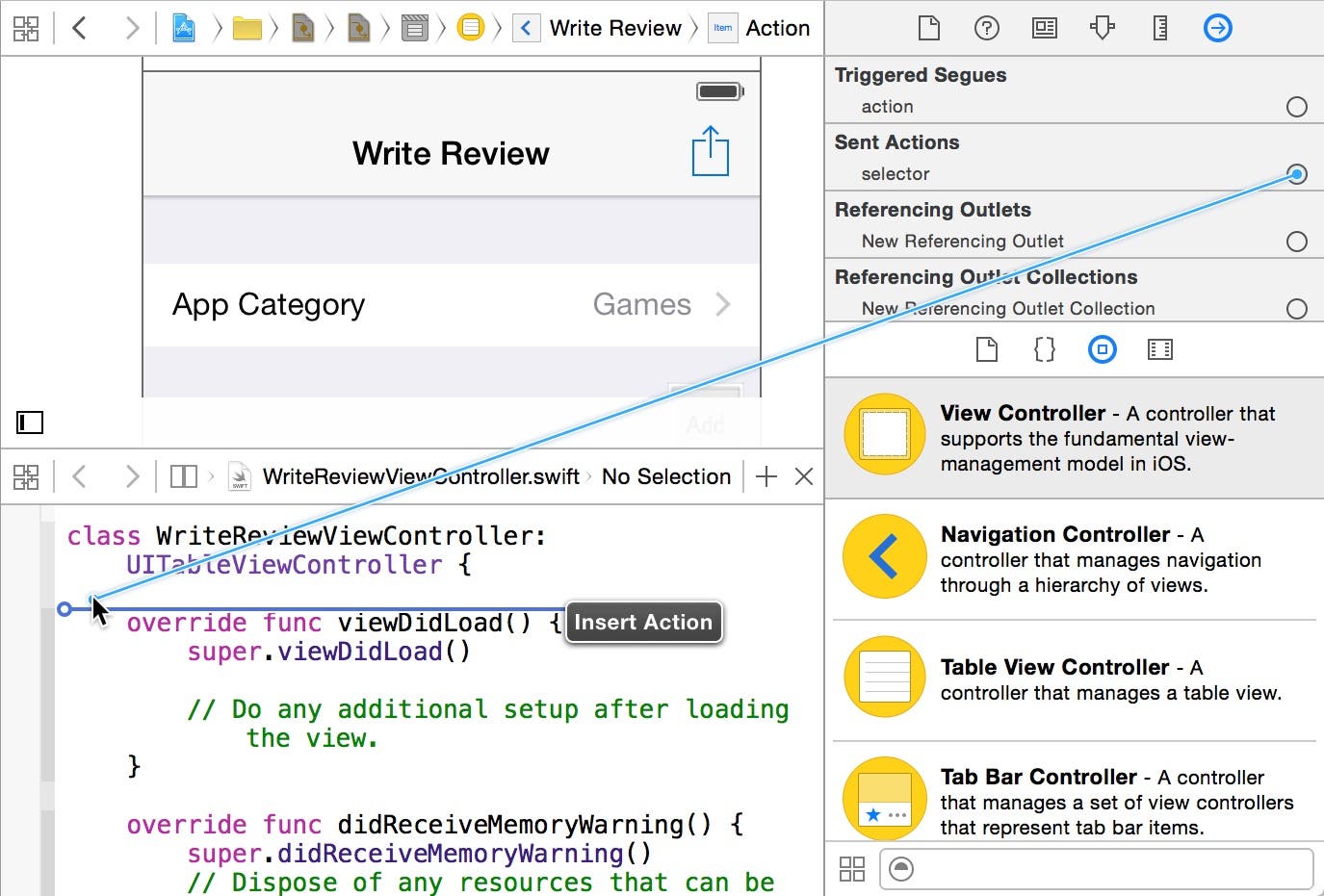Open the Write Review jump bar item

pos(614,29)
